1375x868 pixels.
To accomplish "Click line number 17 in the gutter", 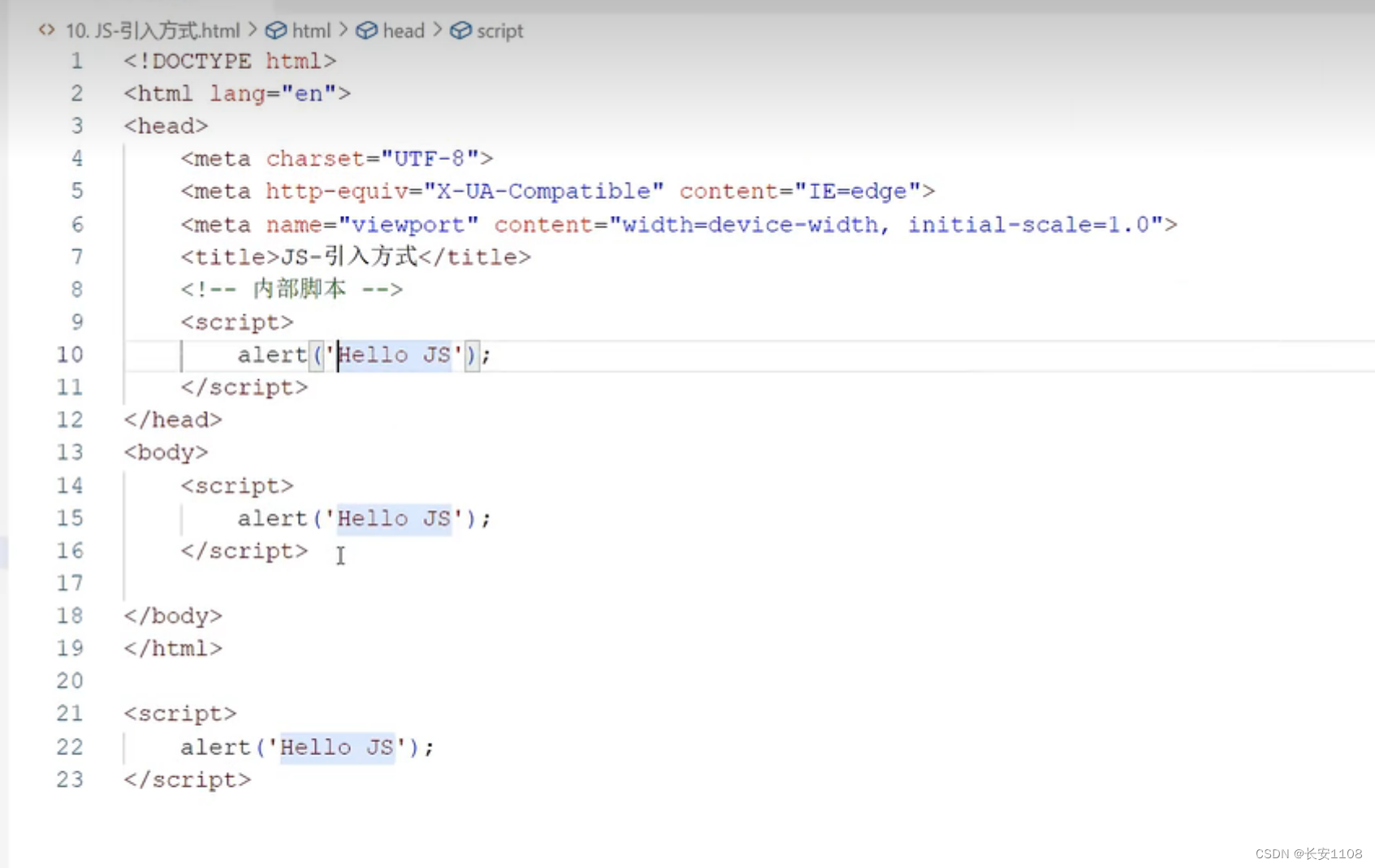I will (70, 583).
